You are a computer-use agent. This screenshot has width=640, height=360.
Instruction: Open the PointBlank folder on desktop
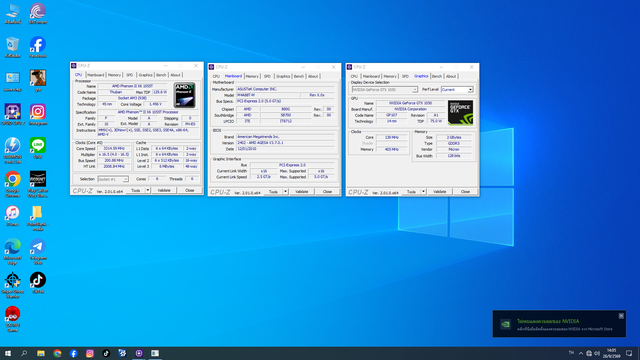click(38, 218)
